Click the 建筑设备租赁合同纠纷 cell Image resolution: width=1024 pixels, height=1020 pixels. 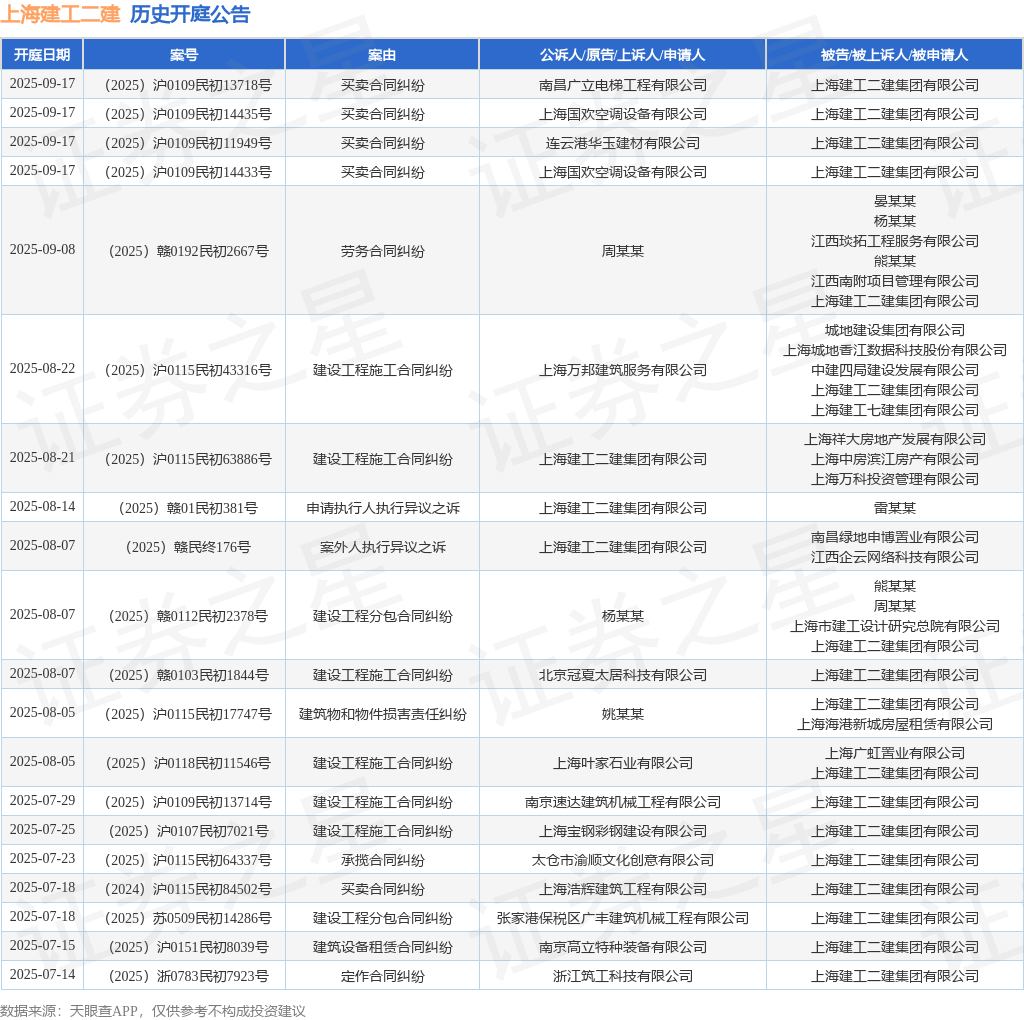coord(382,947)
